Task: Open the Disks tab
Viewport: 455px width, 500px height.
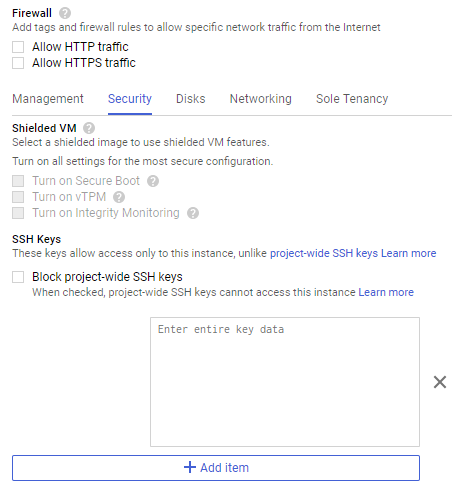Action: (x=190, y=99)
